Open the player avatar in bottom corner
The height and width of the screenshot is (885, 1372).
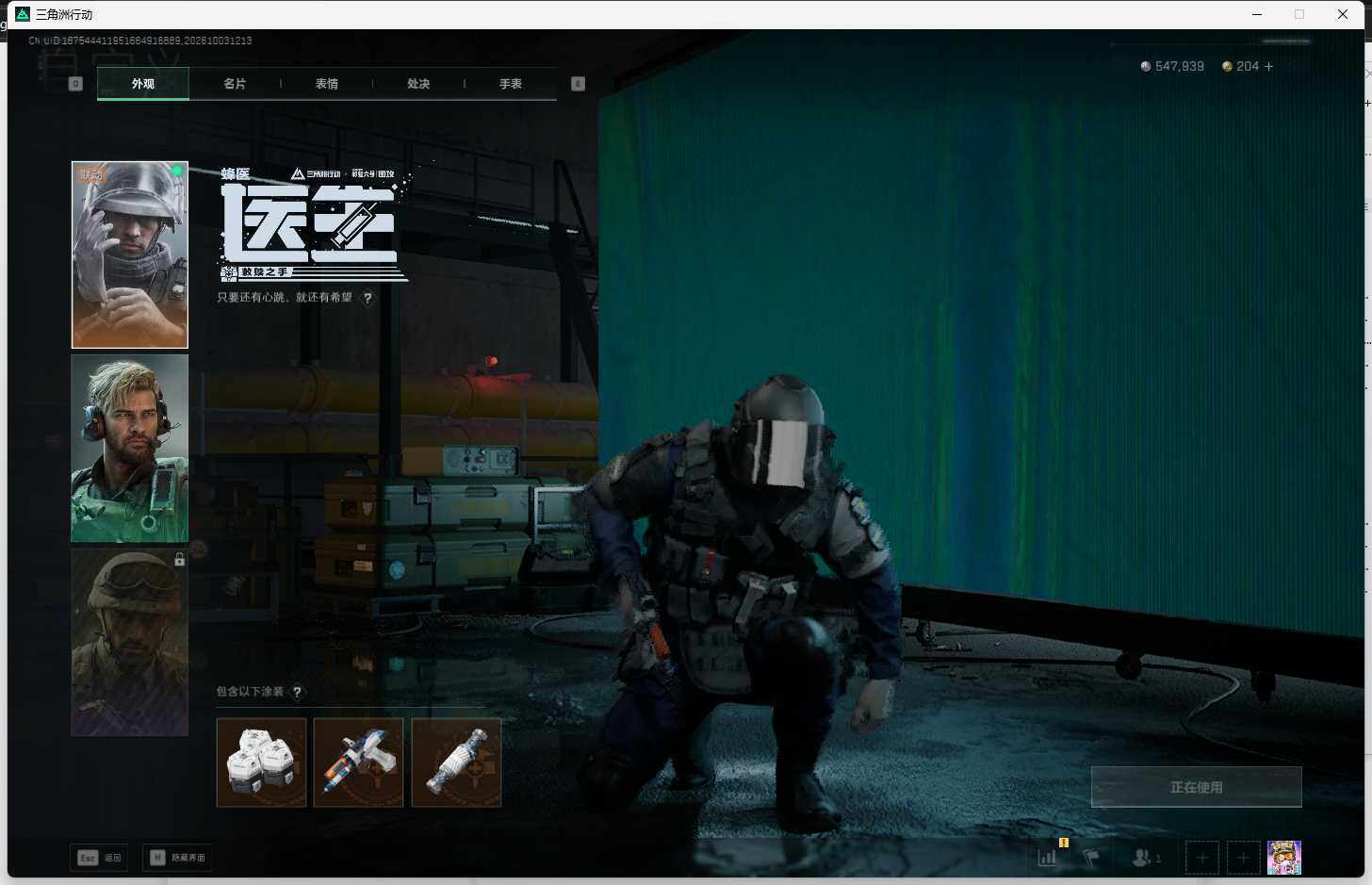click(1284, 858)
